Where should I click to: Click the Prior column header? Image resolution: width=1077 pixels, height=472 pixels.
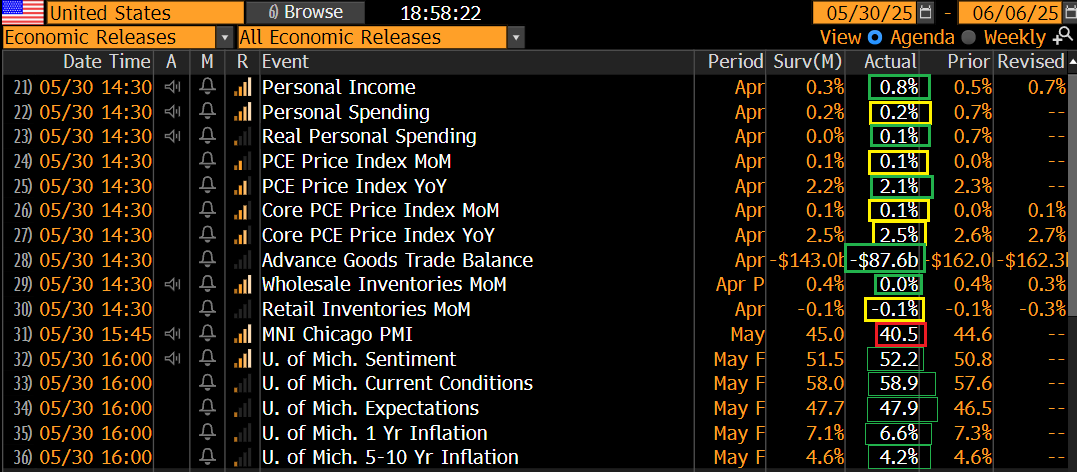(x=968, y=62)
